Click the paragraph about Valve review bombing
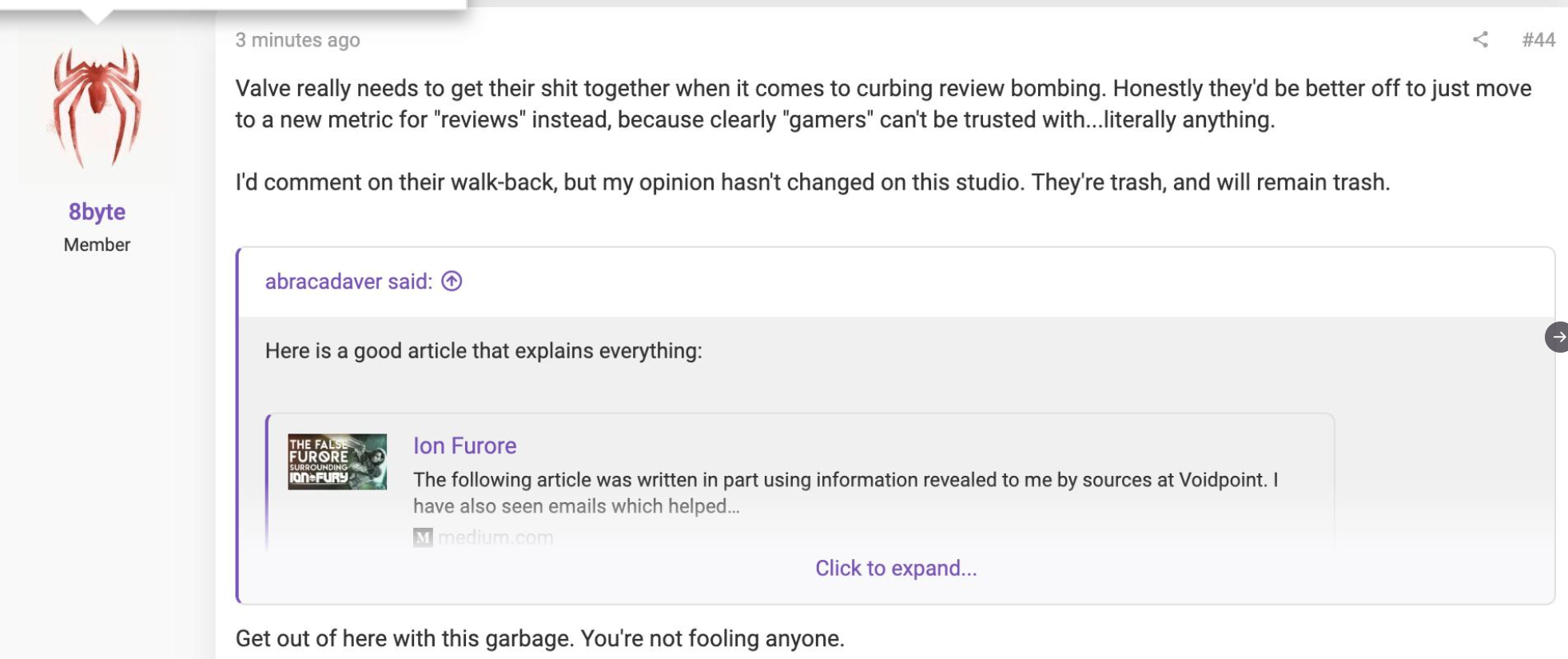Viewport: 1568px width, 659px height. (x=883, y=104)
